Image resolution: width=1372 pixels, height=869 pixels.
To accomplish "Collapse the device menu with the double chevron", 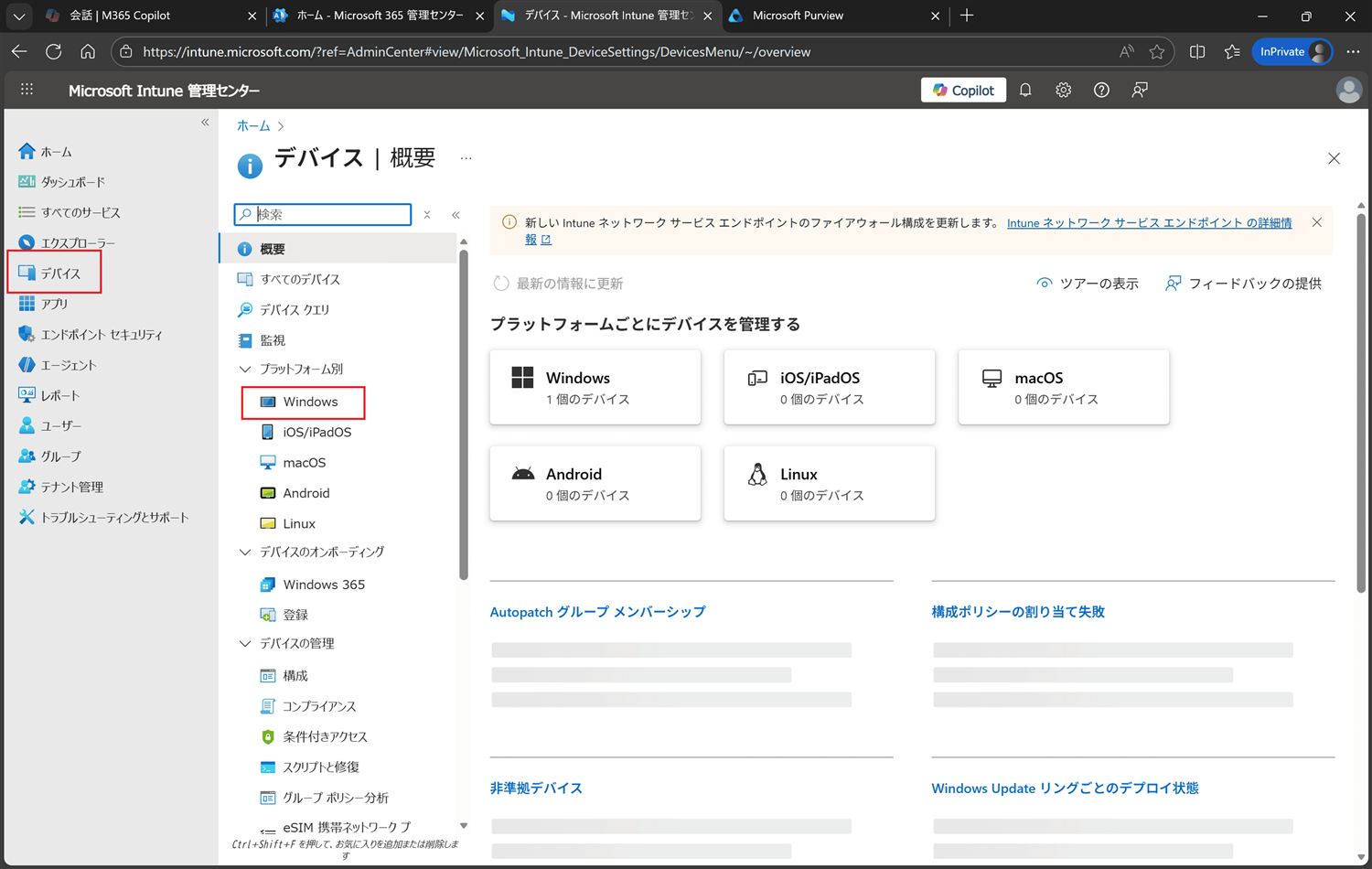I will coord(456,215).
